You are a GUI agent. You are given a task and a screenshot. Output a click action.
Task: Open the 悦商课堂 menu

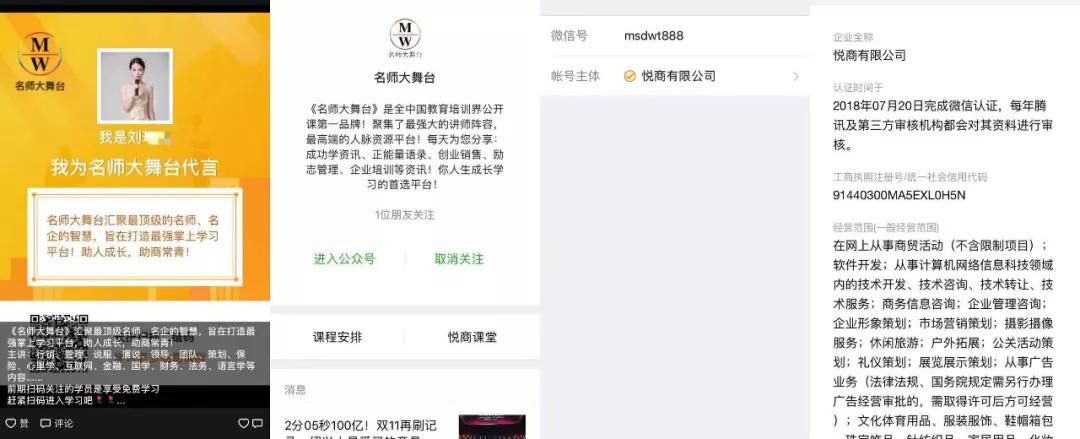click(x=472, y=337)
